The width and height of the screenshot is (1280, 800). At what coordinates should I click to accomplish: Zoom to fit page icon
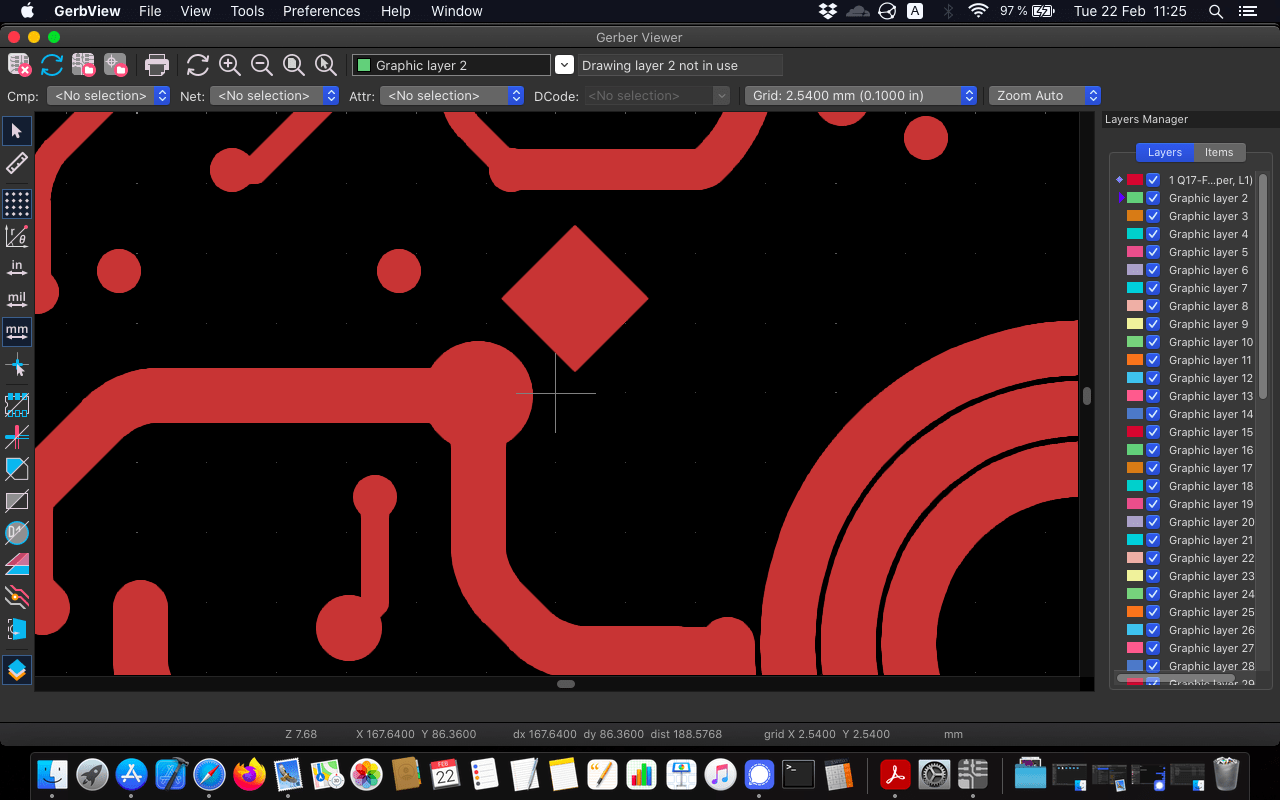coord(294,65)
